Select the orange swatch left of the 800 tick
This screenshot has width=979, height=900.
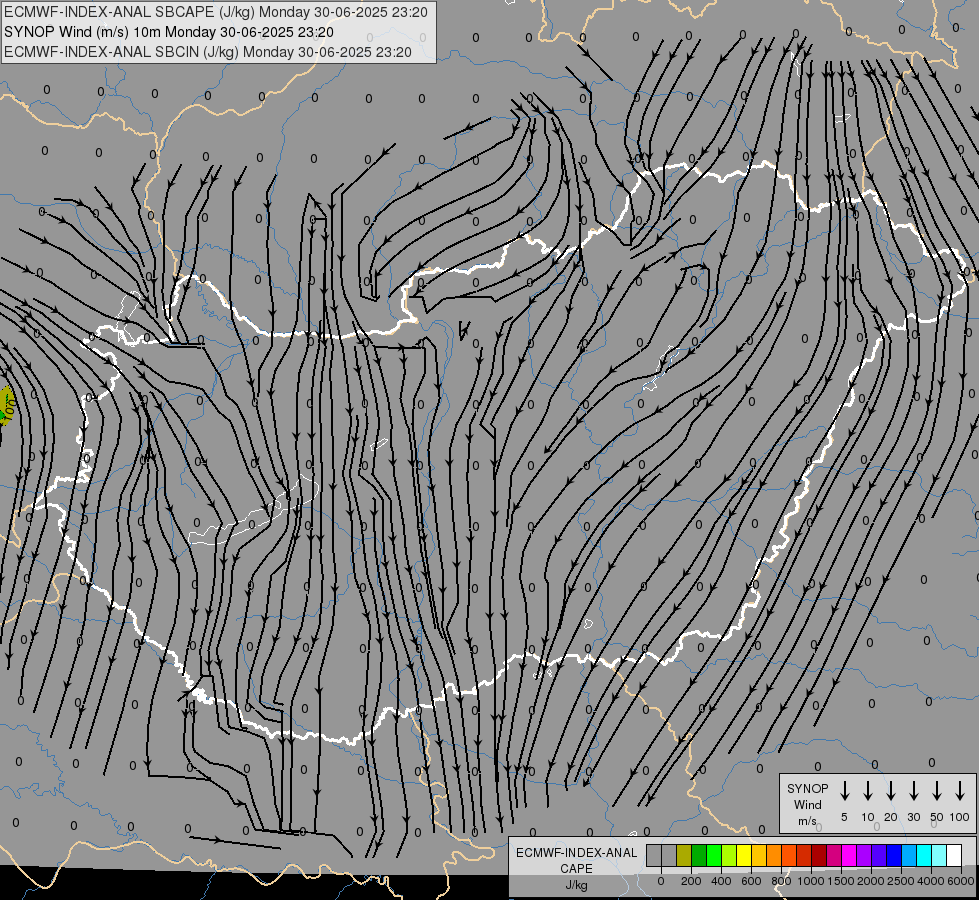(x=774, y=855)
